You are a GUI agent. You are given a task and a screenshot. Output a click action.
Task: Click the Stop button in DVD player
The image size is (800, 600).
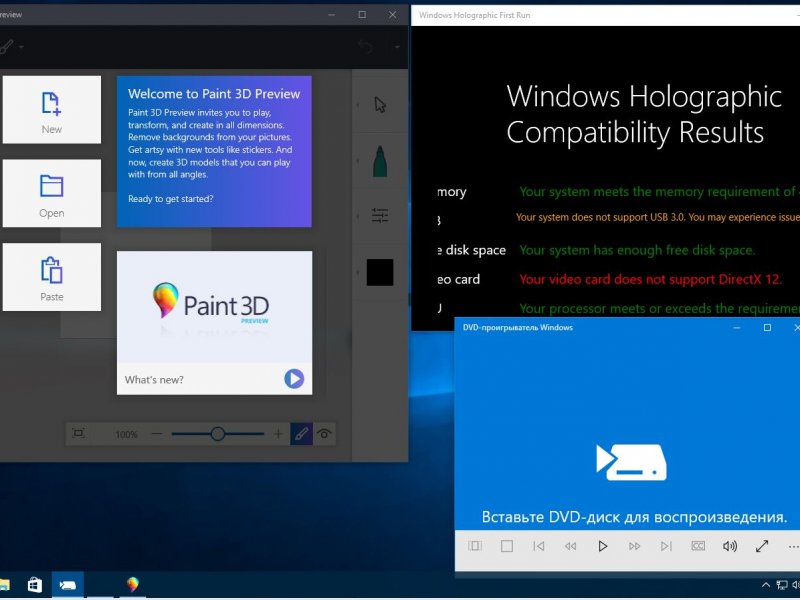pyautogui.click(x=507, y=546)
